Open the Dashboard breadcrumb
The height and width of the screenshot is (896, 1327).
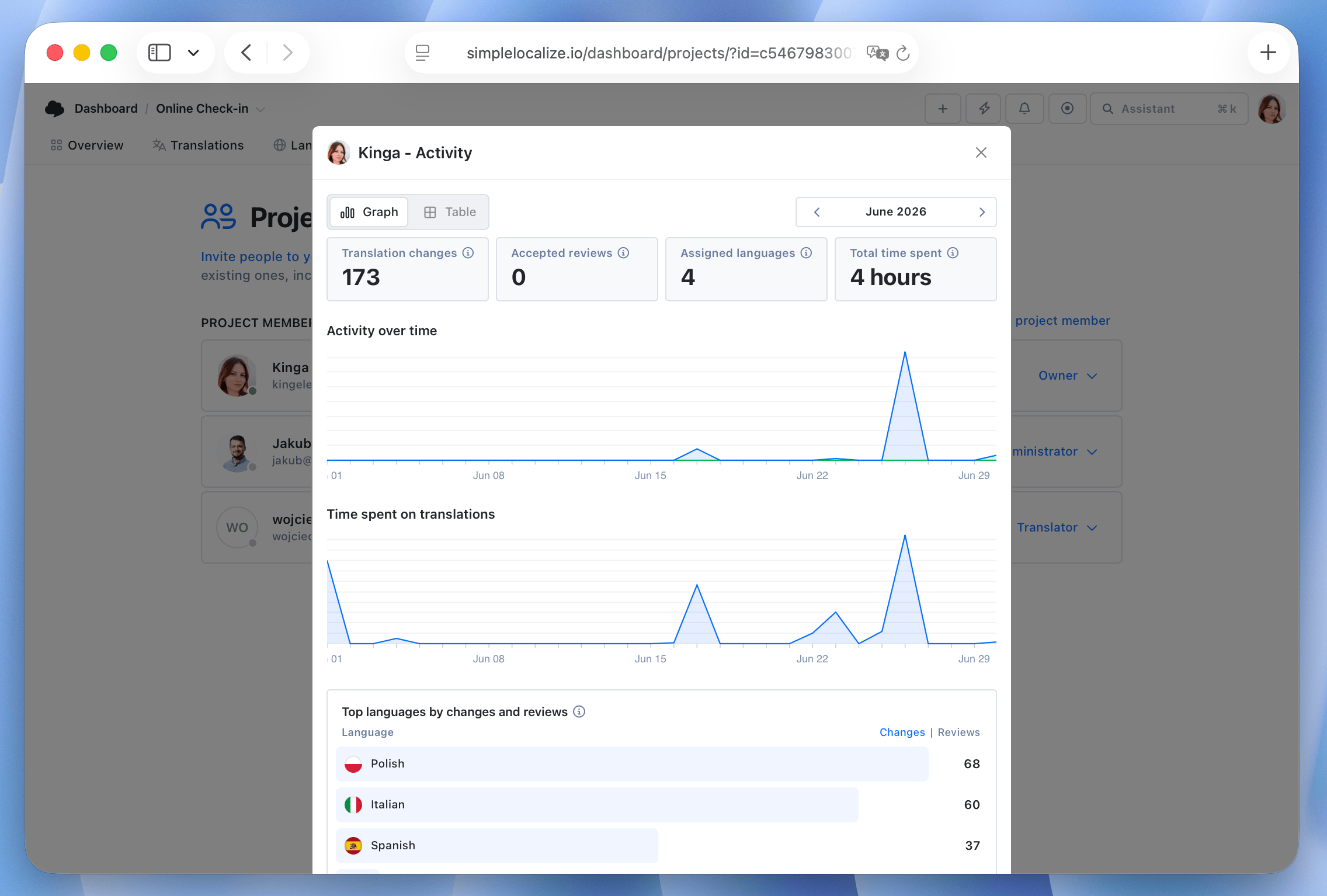tap(106, 109)
